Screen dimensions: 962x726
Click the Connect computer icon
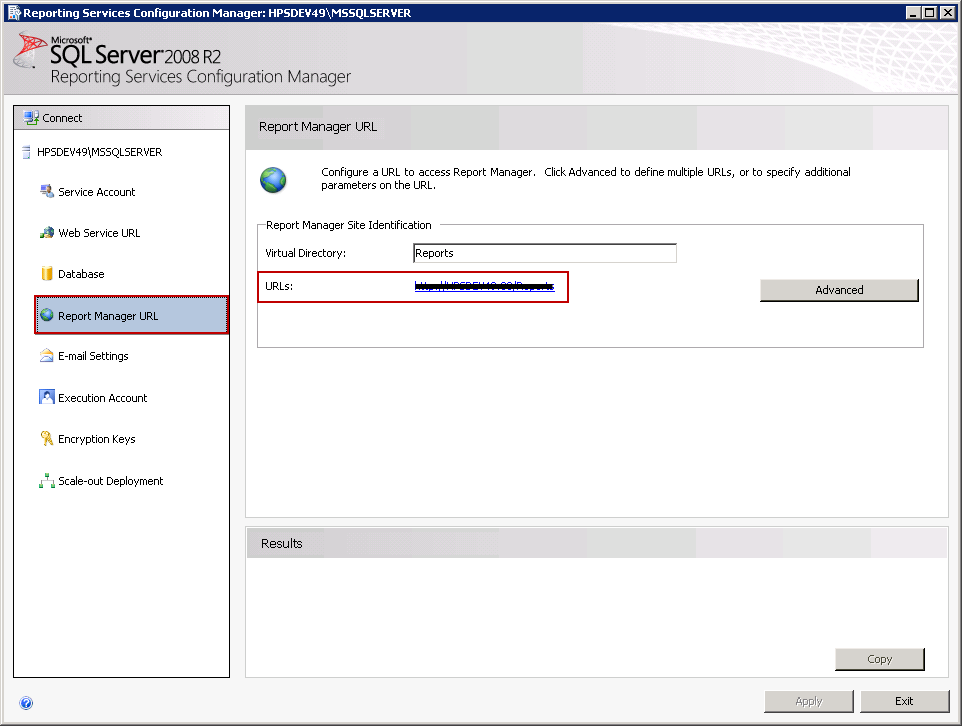point(31,117)
